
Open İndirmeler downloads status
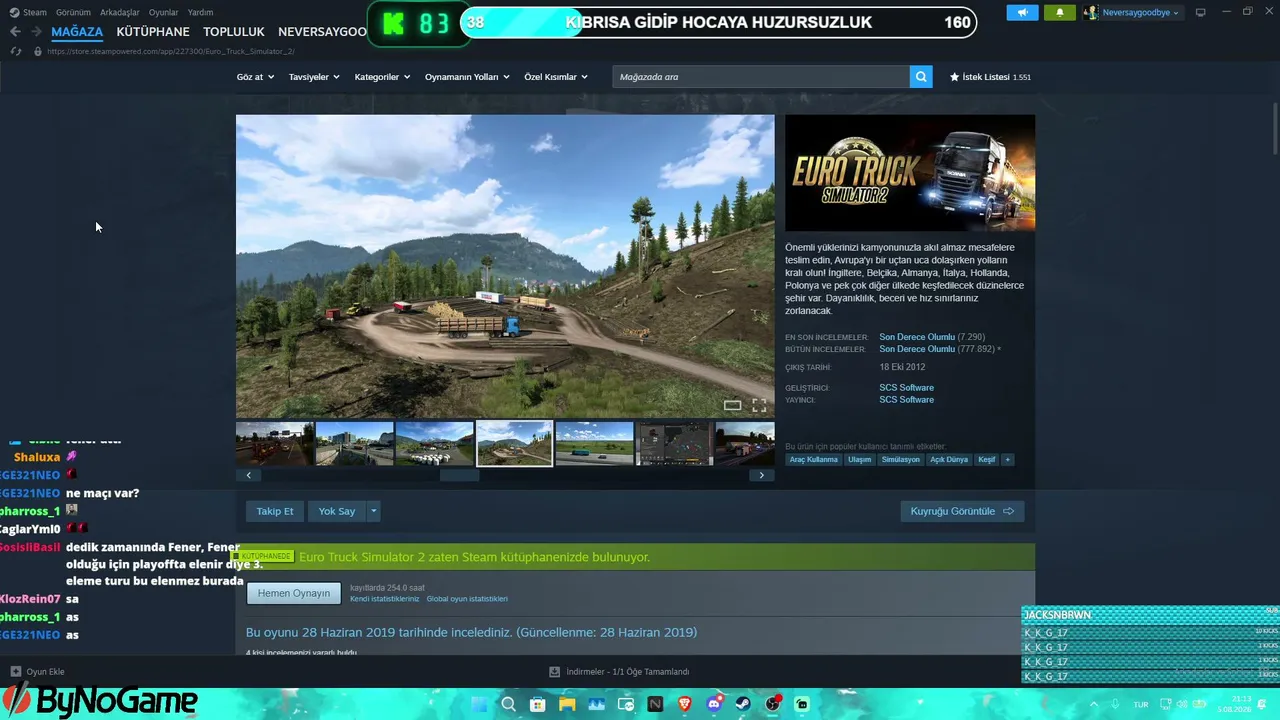620,672
